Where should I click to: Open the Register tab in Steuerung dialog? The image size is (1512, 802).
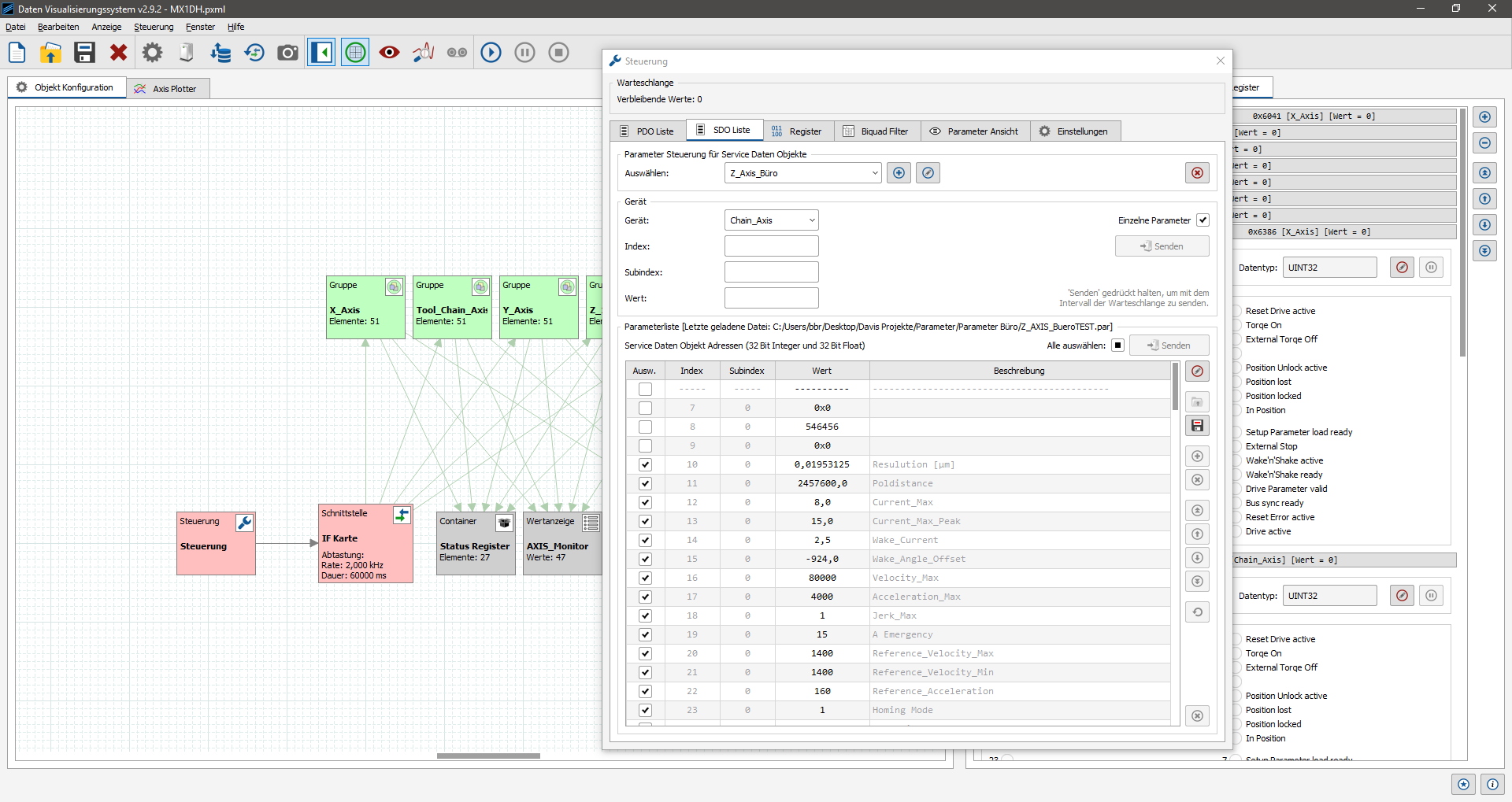797,131
